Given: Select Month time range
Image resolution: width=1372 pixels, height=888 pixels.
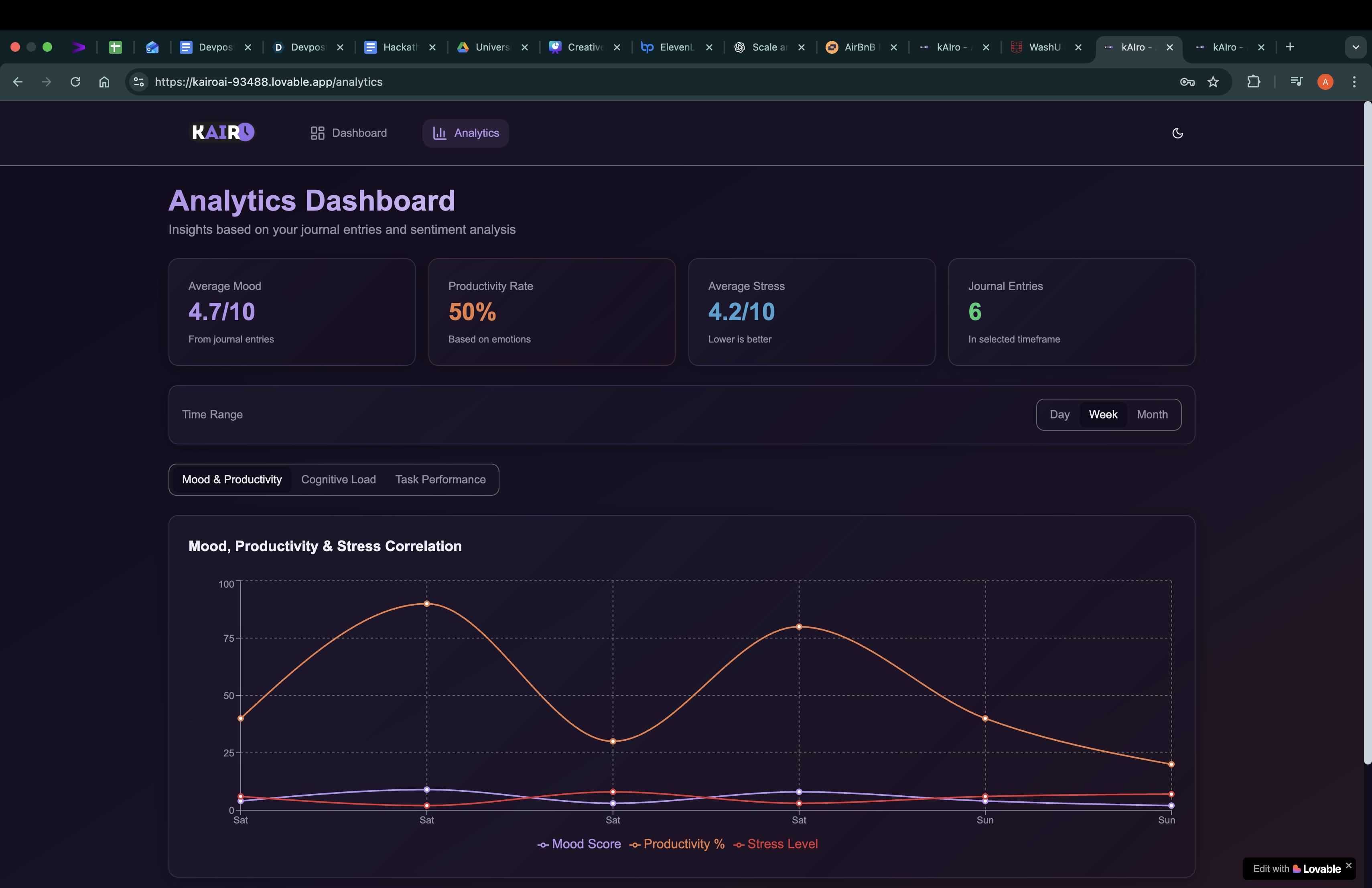Looking at the screenshot, I should 1152,414.
